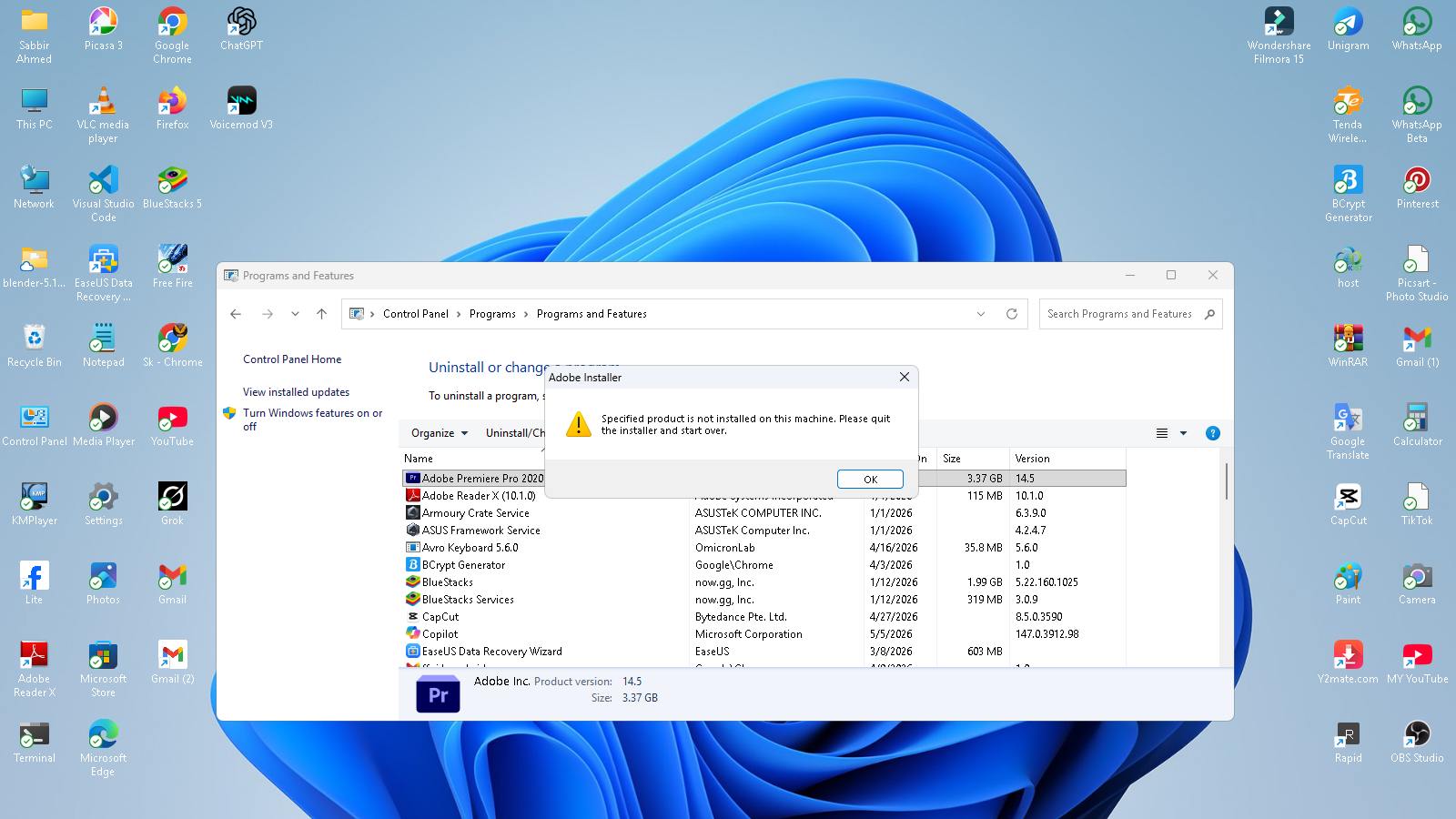The image size is (1456, 819).
Task: Open Picasa 3 desktop icon
Action: click(103, 29)
